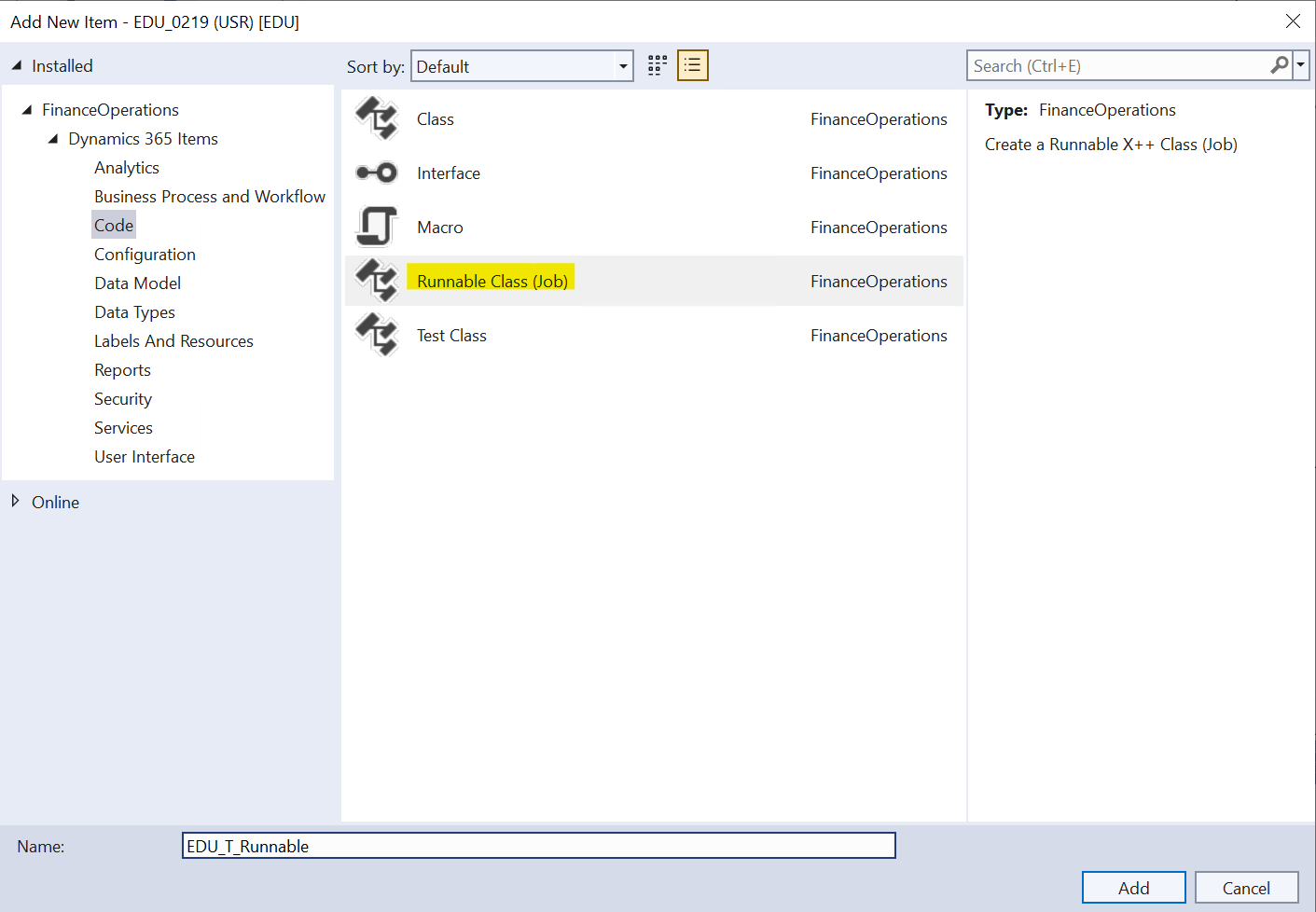The height and width of the screenshot is (912, 1316).
Task: Switch to small icons view
Action: (x=658, y=65)
